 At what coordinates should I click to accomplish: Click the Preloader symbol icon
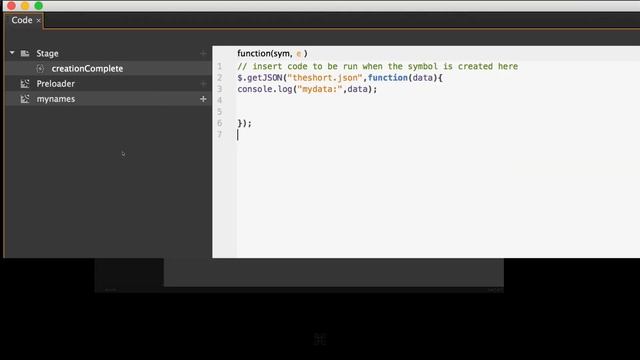click(25, 84)
